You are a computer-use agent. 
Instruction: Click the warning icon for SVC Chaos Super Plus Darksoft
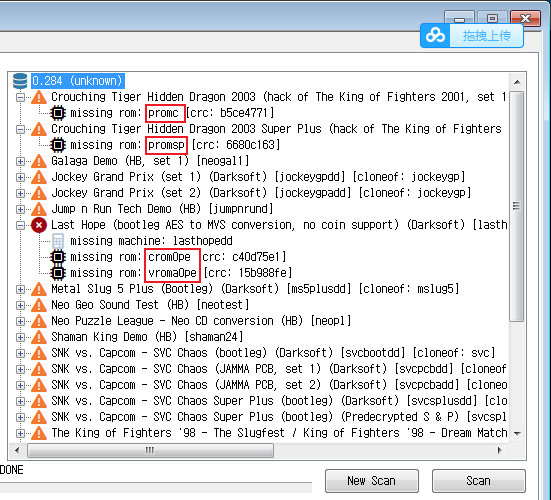pos(39,401)
